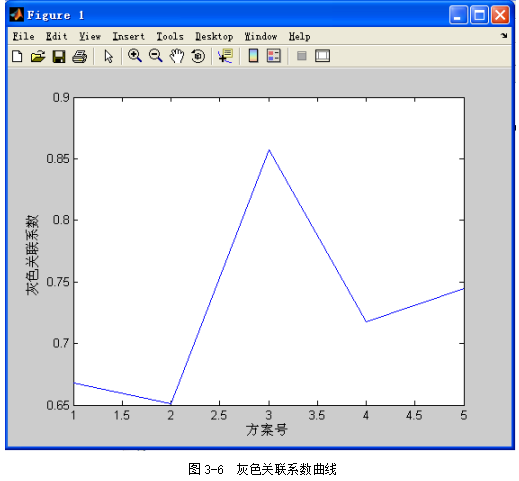Print the figure using the printer icon

tap(80, 56)
